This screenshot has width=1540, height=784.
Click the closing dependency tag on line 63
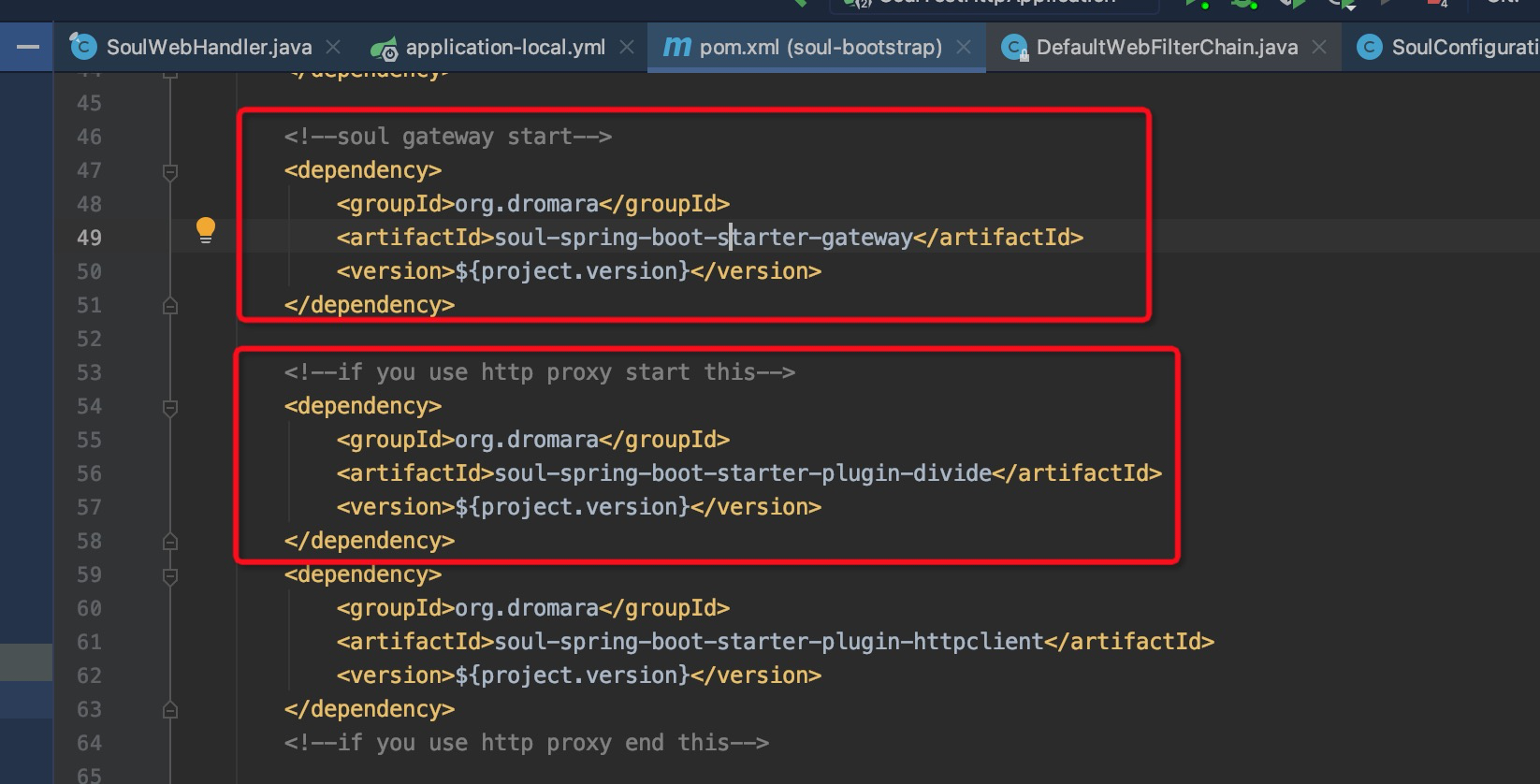click(x=370, y=709)
